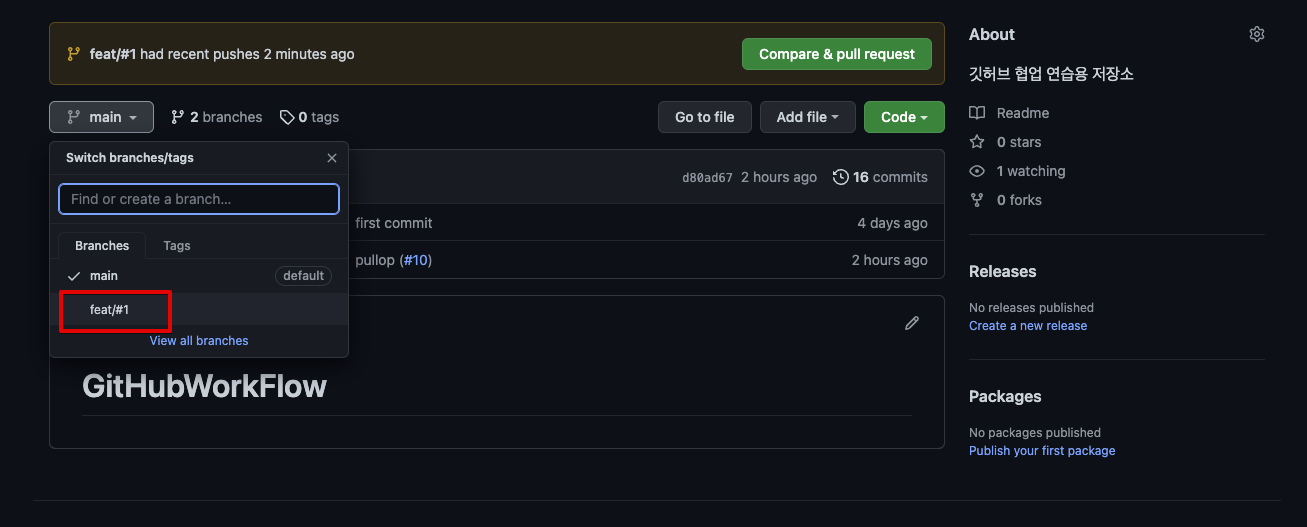This screenshot has width=1307, height=527.
Task: Edit the README with pencil icon
Action: [x=912, y=323]
